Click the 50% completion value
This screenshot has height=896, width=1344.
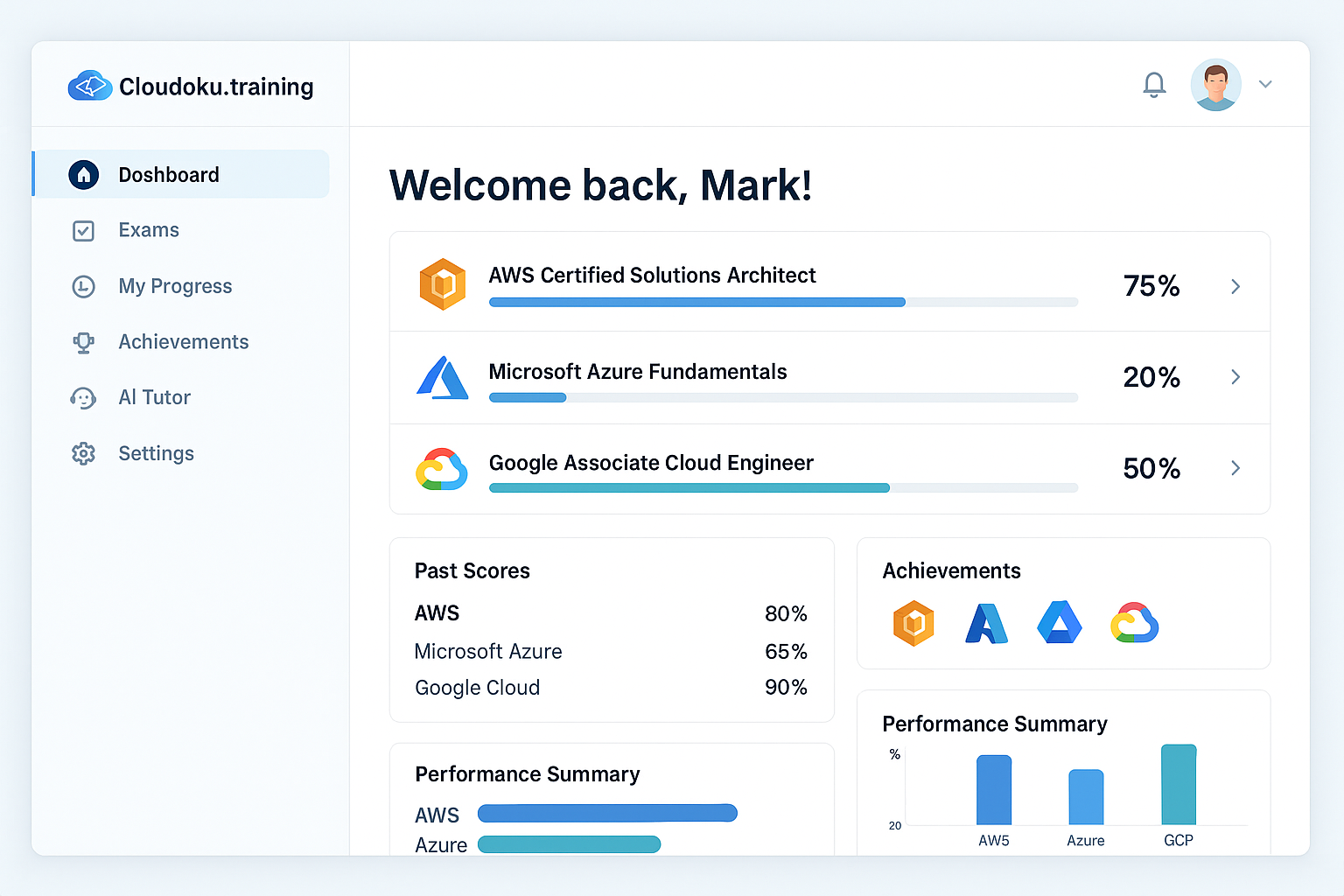1151,468
